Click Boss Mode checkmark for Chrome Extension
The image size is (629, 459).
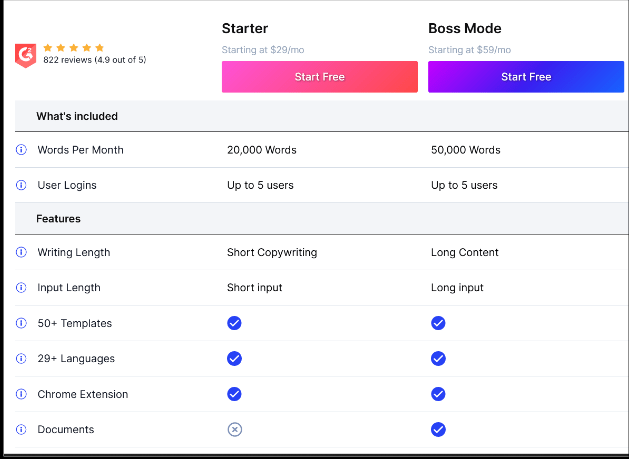click(x=438, y=394)
